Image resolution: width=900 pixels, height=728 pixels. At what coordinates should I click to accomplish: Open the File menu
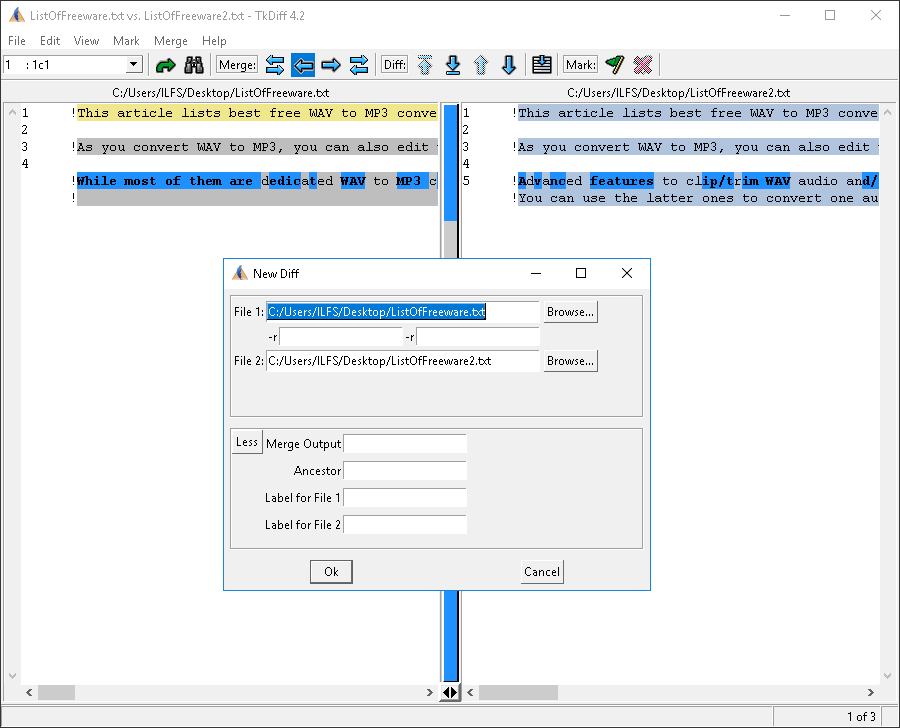(x=17, y=41)
